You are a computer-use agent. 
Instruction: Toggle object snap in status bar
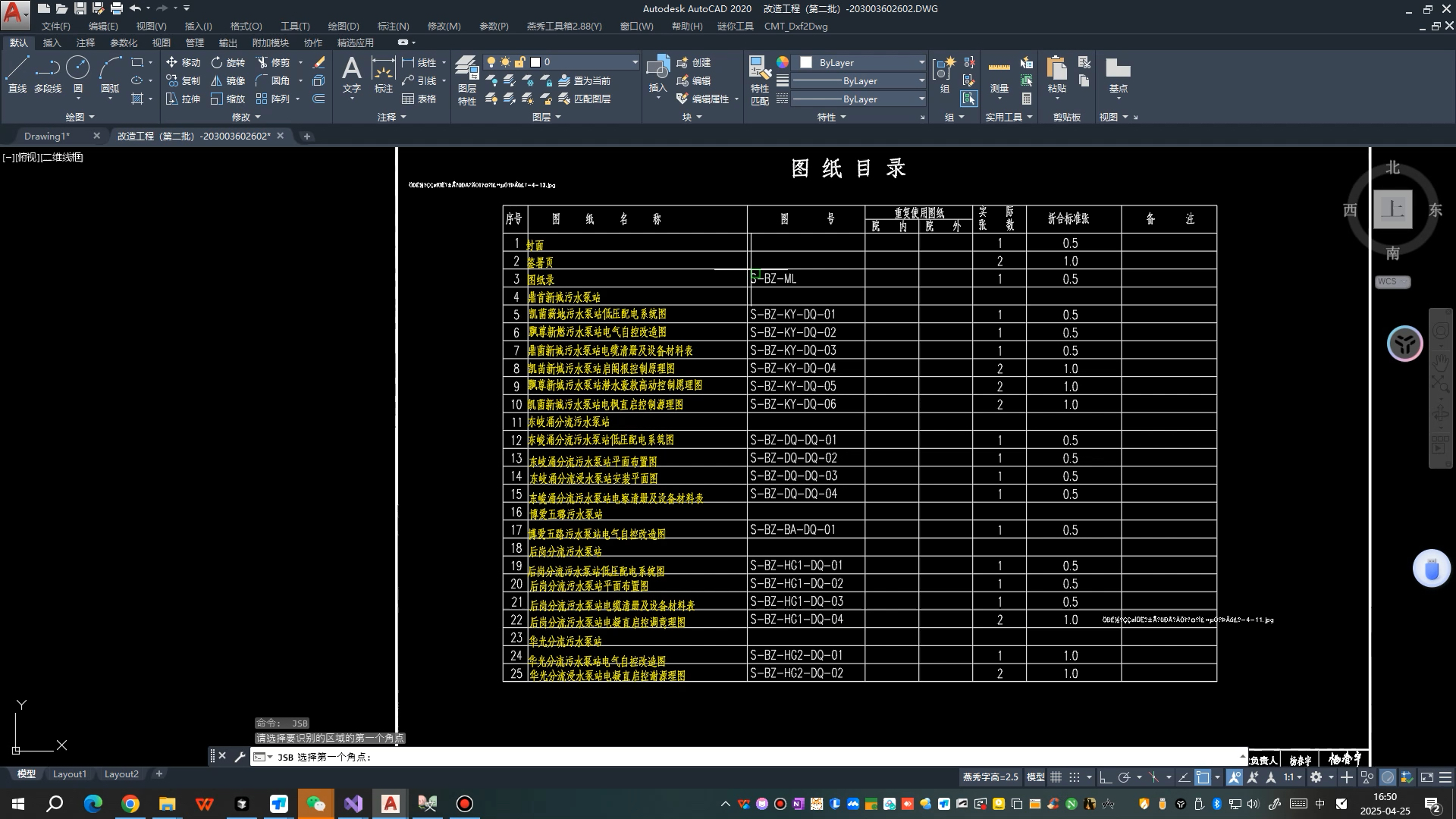tap(1203, 777)
